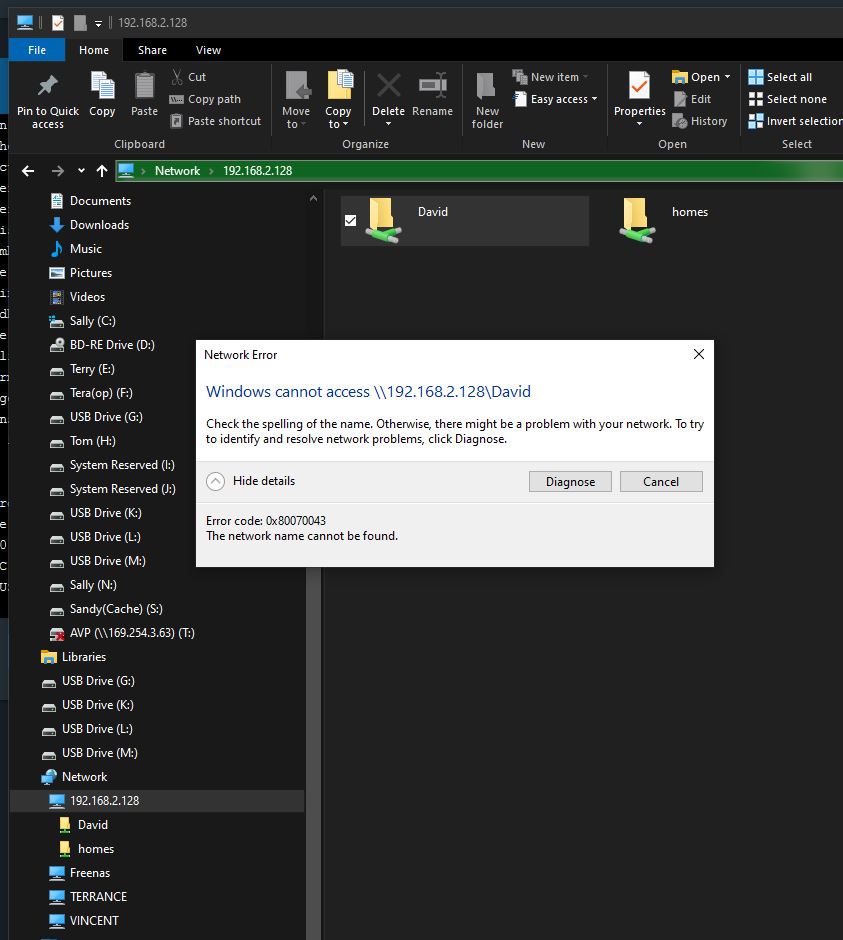Click Edit in the Open group
This screenshot has height=940, width=843.
point(692,99)
